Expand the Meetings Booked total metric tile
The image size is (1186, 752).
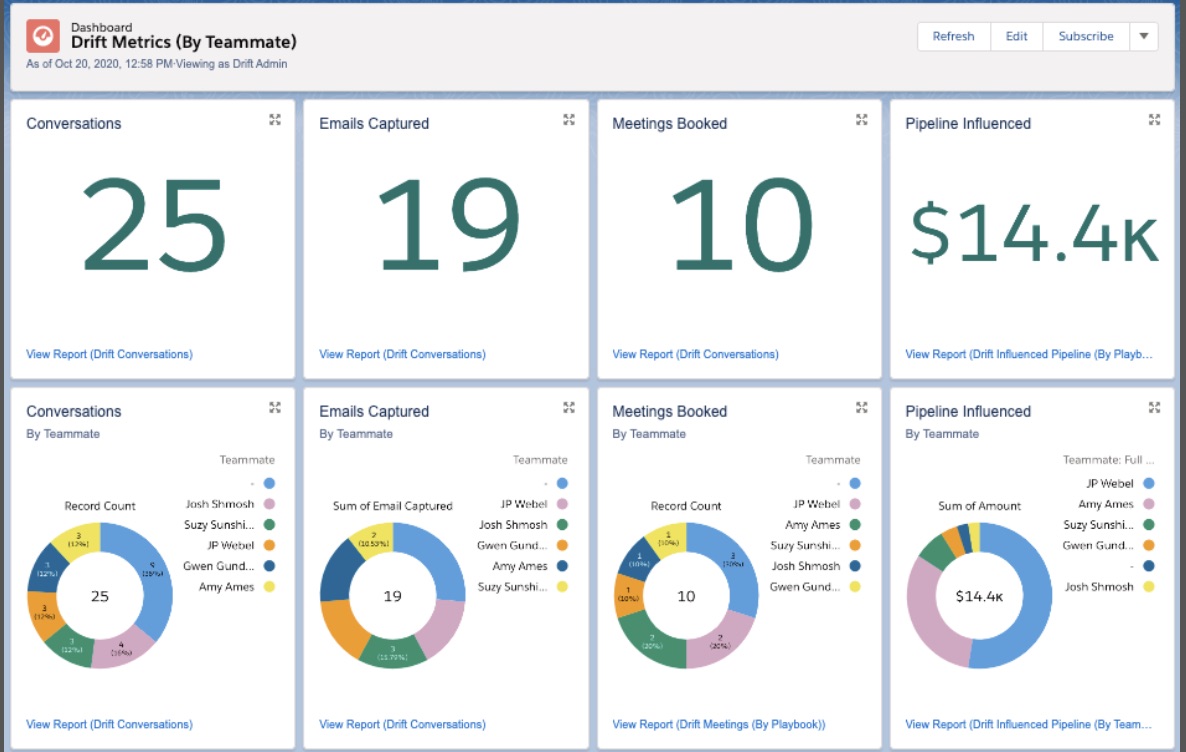(x=862, y=120)
